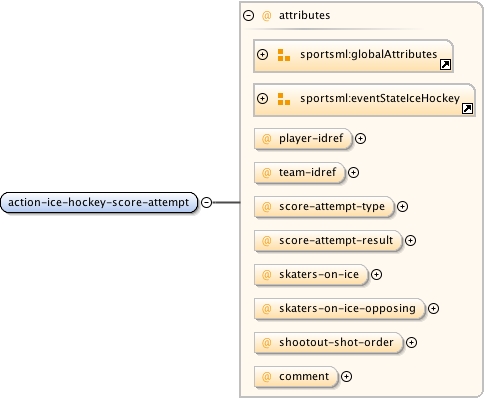Expand the shootout-shot-order attribute

(412, 342)
